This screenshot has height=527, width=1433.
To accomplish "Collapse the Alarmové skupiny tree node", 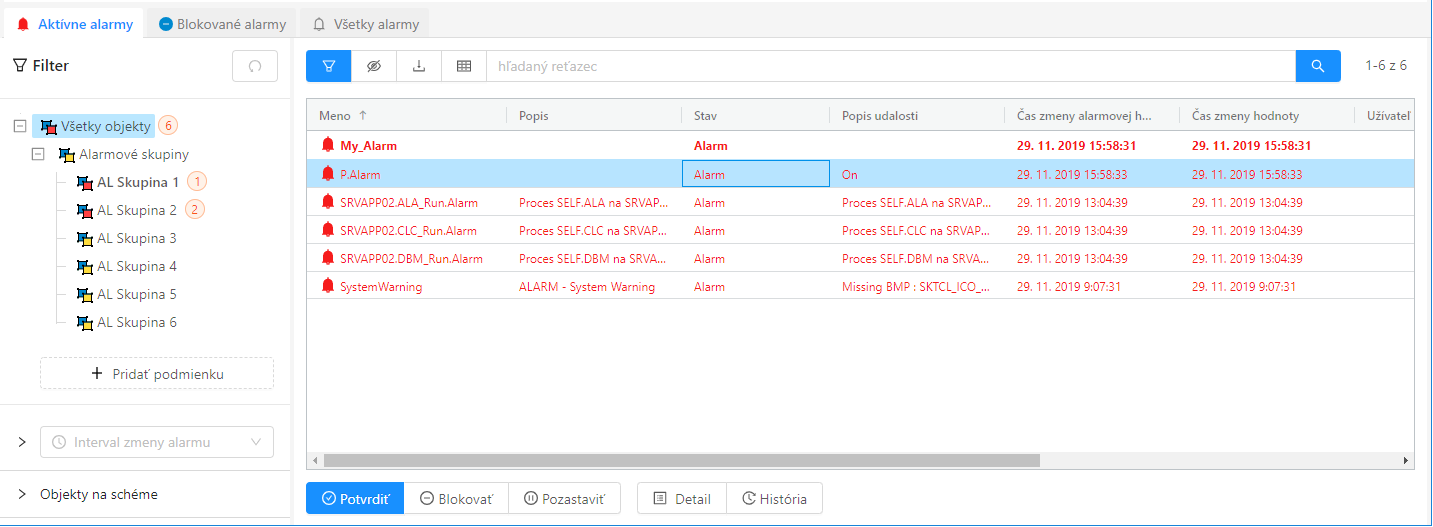I will point(38,155).
